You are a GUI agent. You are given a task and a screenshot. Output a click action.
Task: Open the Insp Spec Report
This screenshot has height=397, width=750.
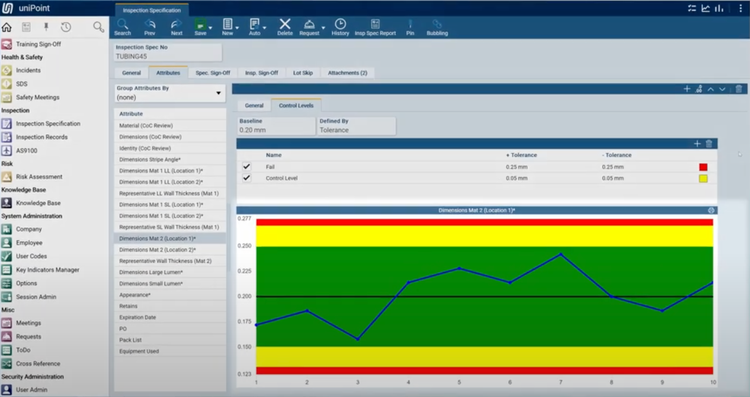tap(375, 27)
